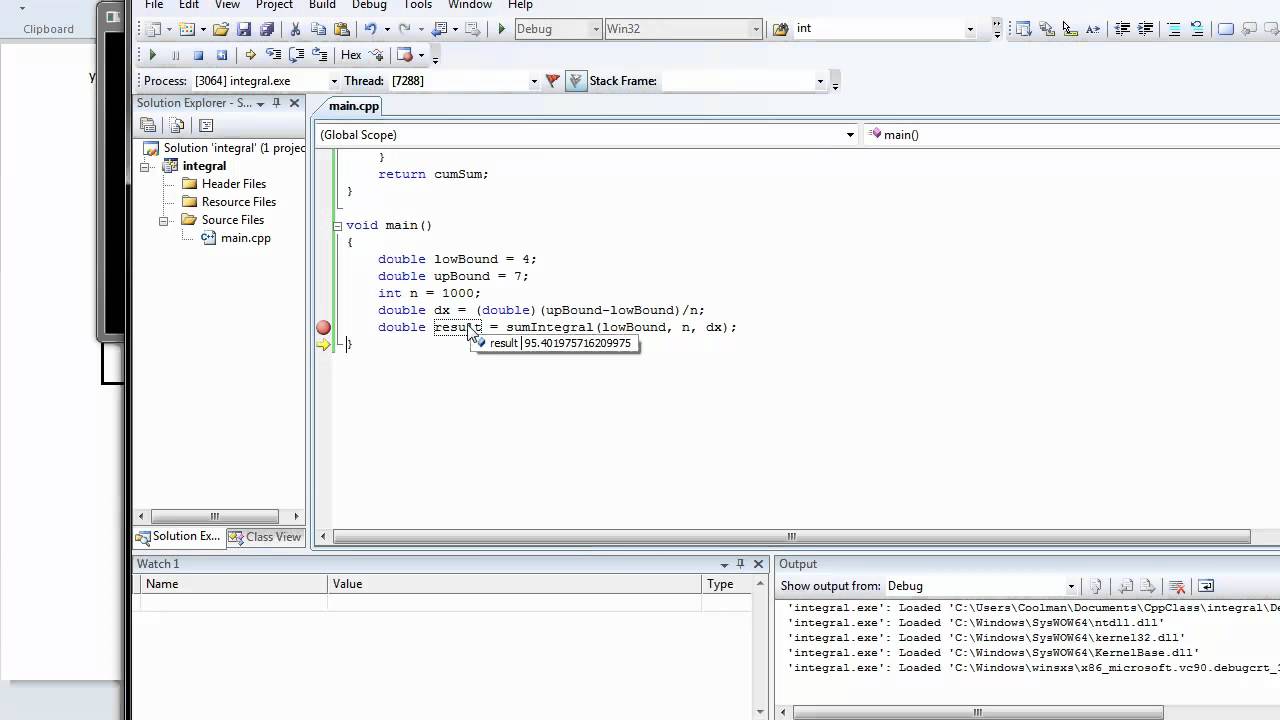Screen dimensions: 1280x720
Task: Click the Navigate Backward icon
Action: pyautogui.click(x=440, y=29)
